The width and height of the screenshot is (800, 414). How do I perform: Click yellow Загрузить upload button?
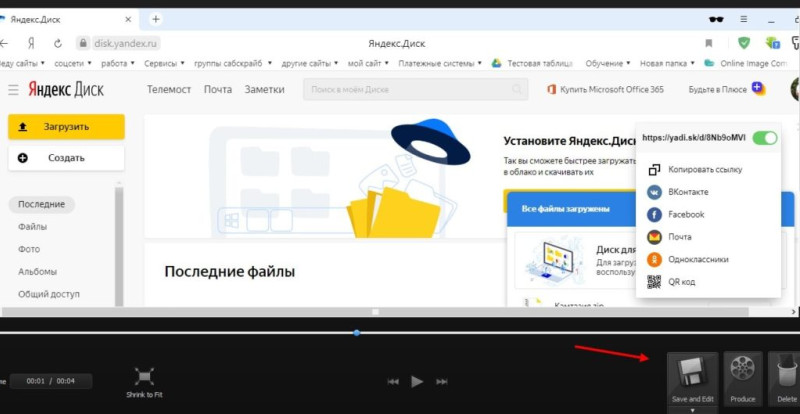[66, 127]
